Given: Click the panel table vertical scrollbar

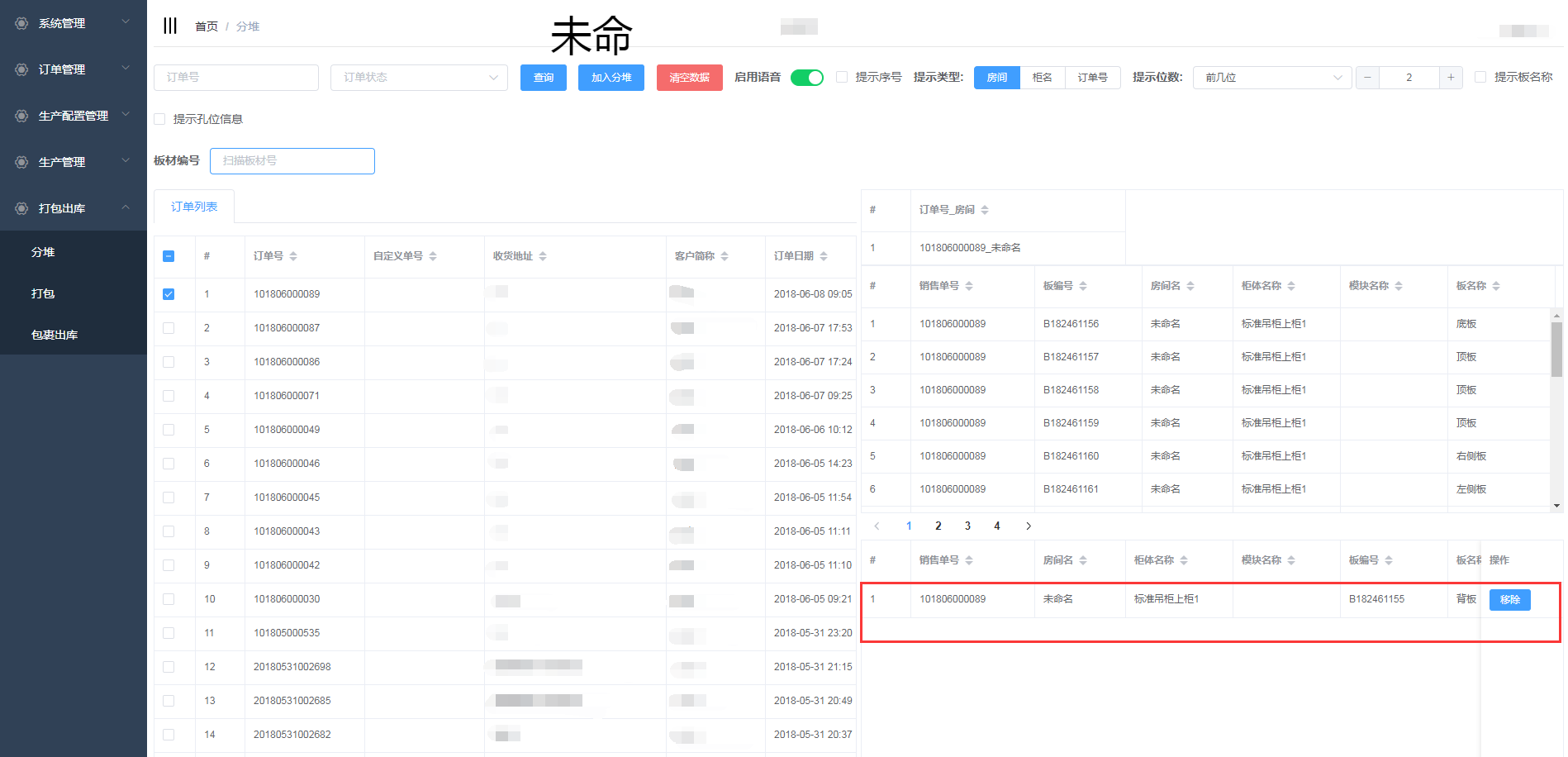Looking at the screenshot, I should pyautogui.click(x=1556, y=349).
